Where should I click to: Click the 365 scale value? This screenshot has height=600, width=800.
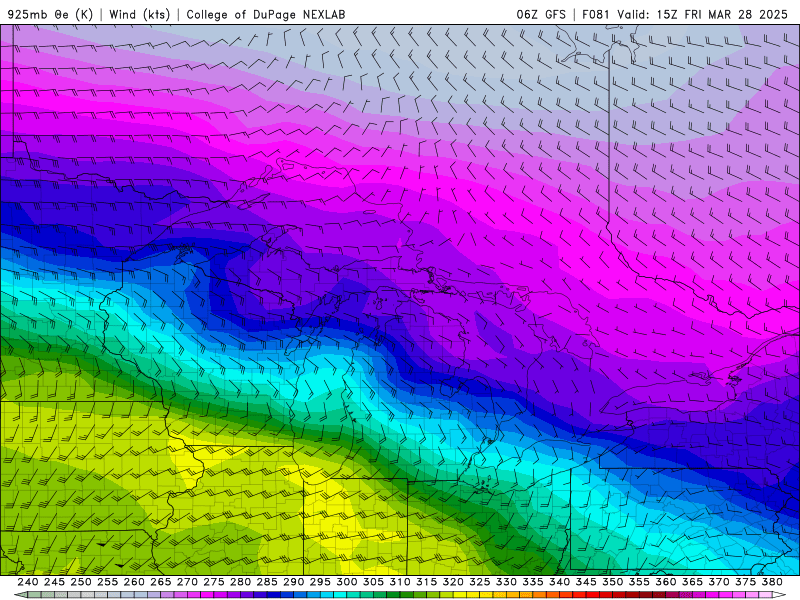coord(692,582)
